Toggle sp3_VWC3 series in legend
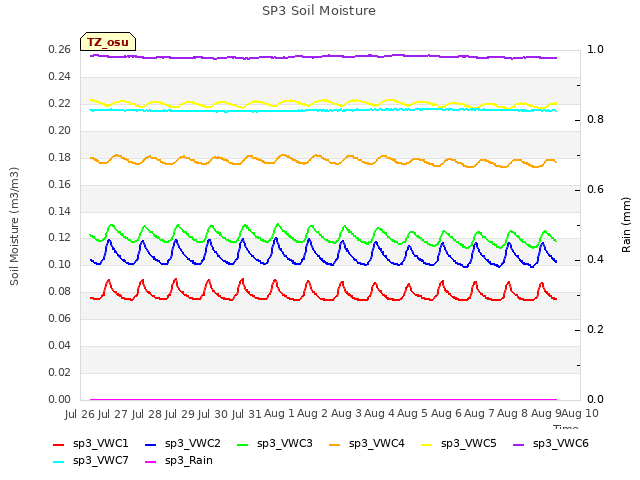The image size is (640, 480). (275, 444)
